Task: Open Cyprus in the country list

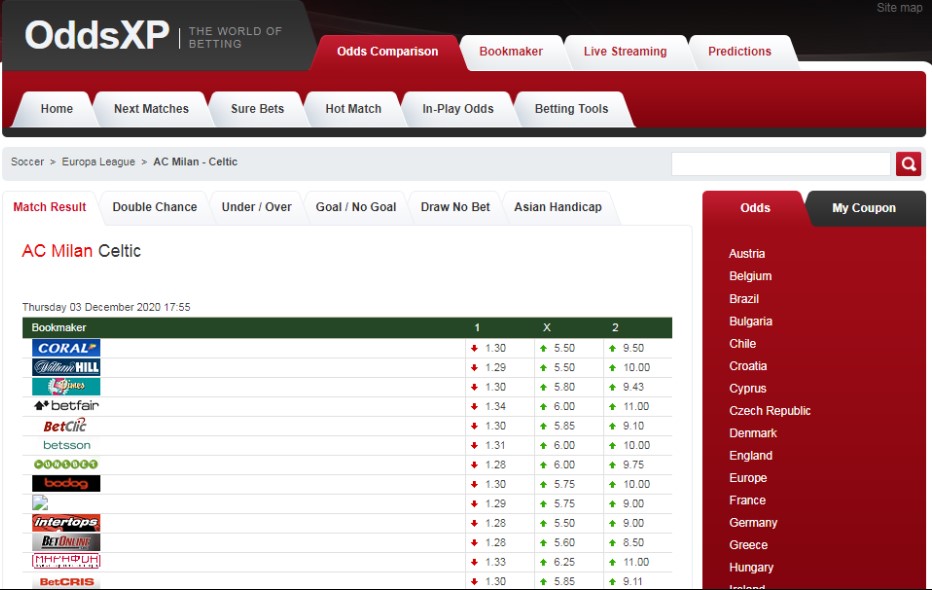Action: (747, 389)
